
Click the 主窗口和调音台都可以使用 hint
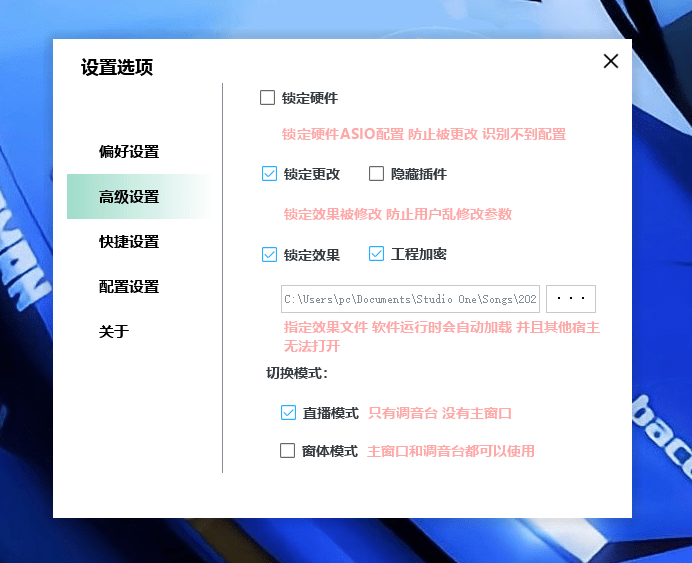pyautogui.click(x=451, y=451)
